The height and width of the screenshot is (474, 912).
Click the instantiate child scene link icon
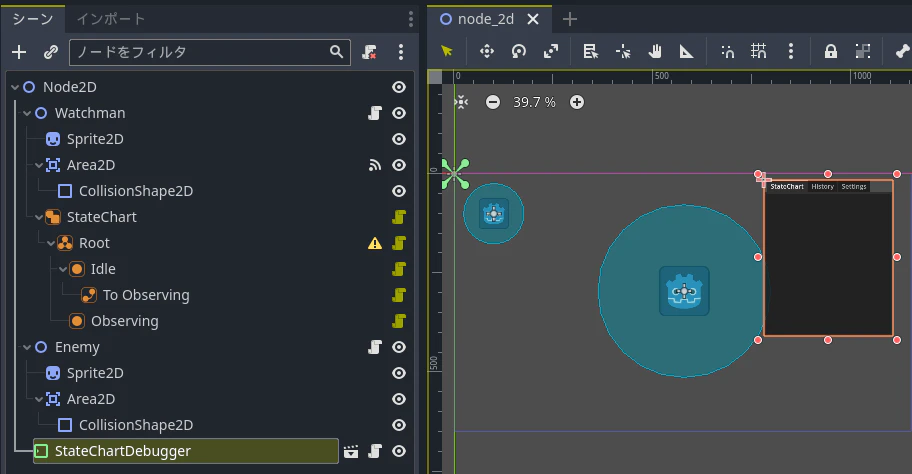click(x=51, y=52)
